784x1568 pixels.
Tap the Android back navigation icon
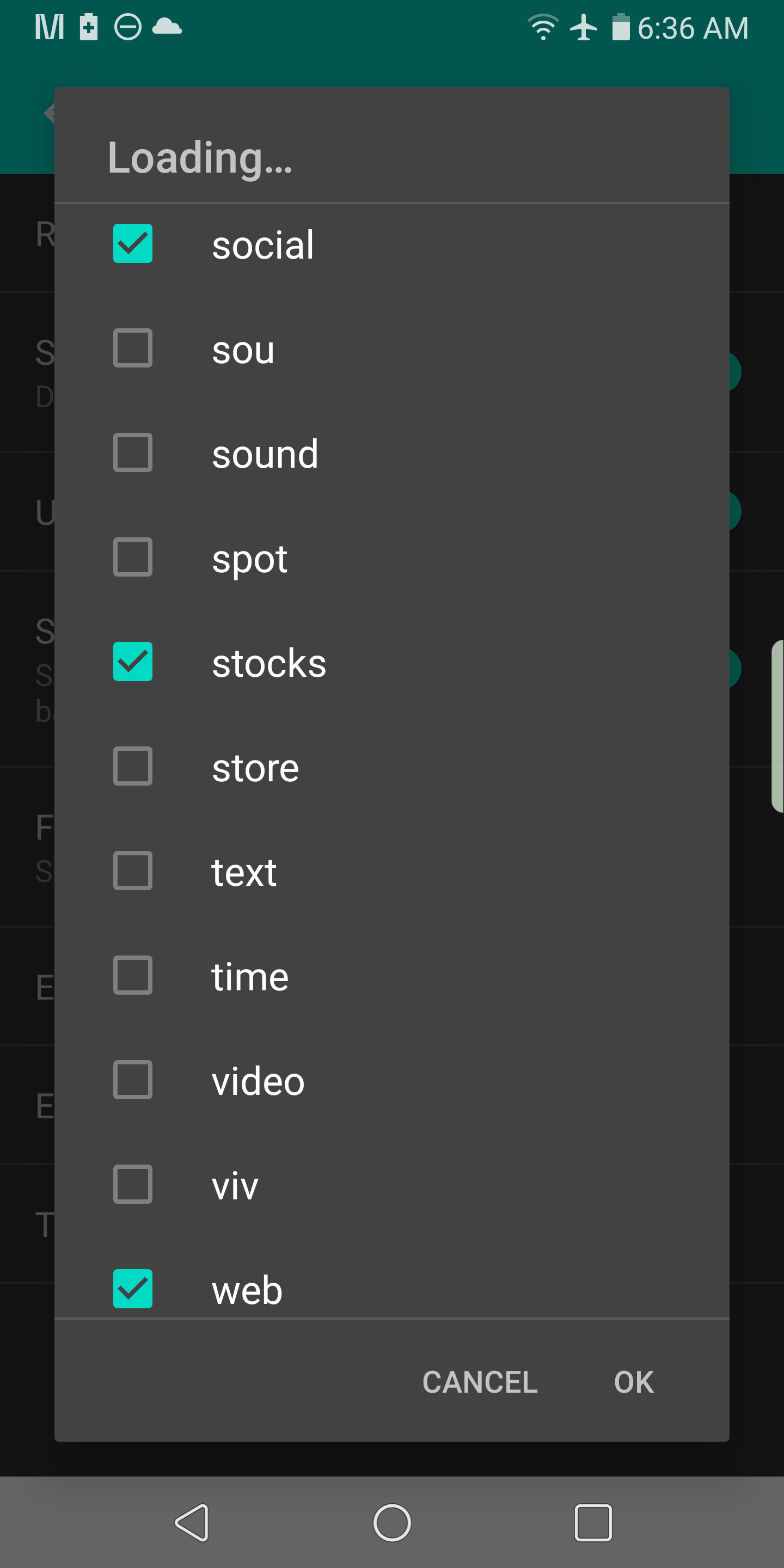click(192, 1522)
